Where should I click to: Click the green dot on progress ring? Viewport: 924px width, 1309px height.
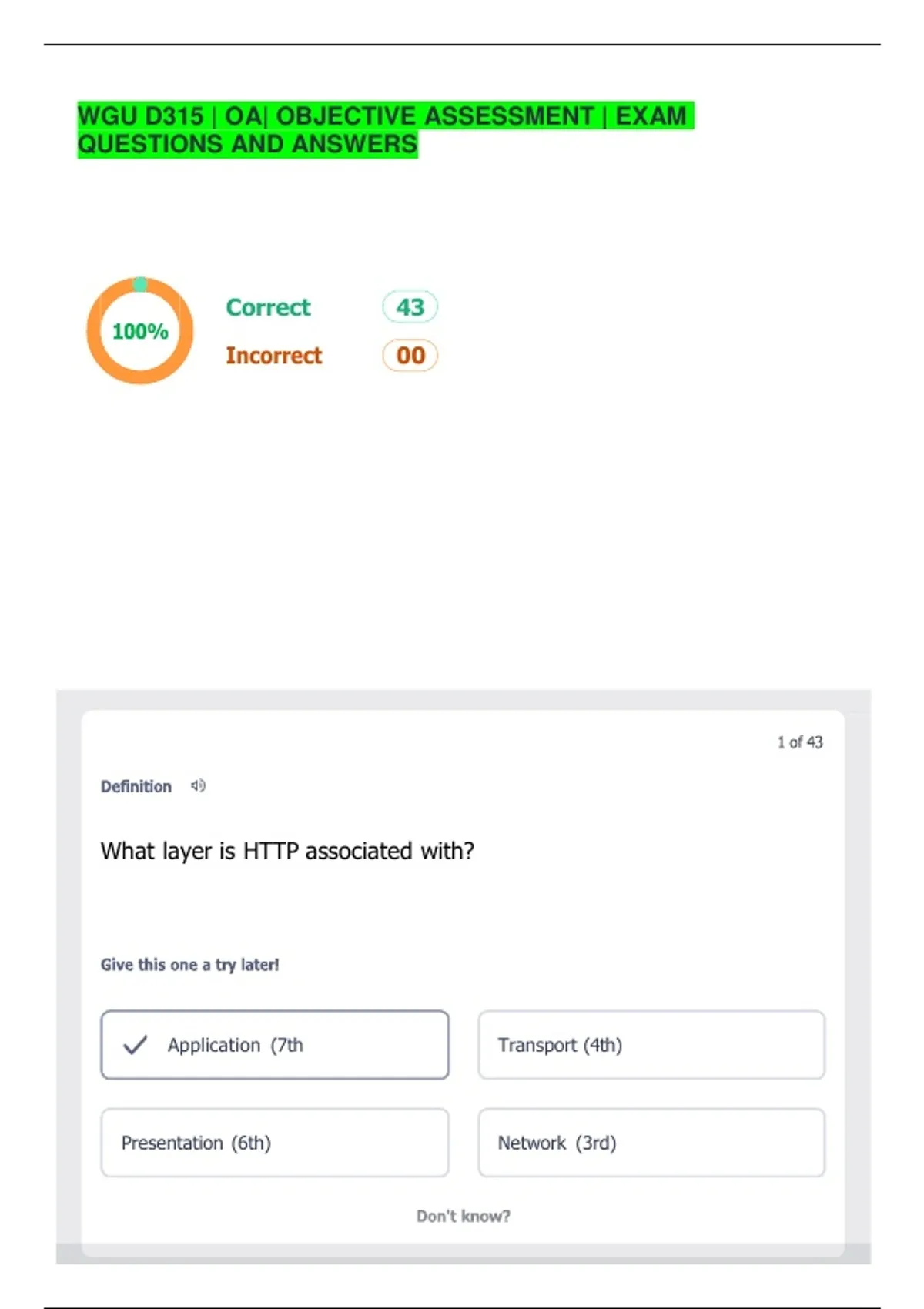140,285
